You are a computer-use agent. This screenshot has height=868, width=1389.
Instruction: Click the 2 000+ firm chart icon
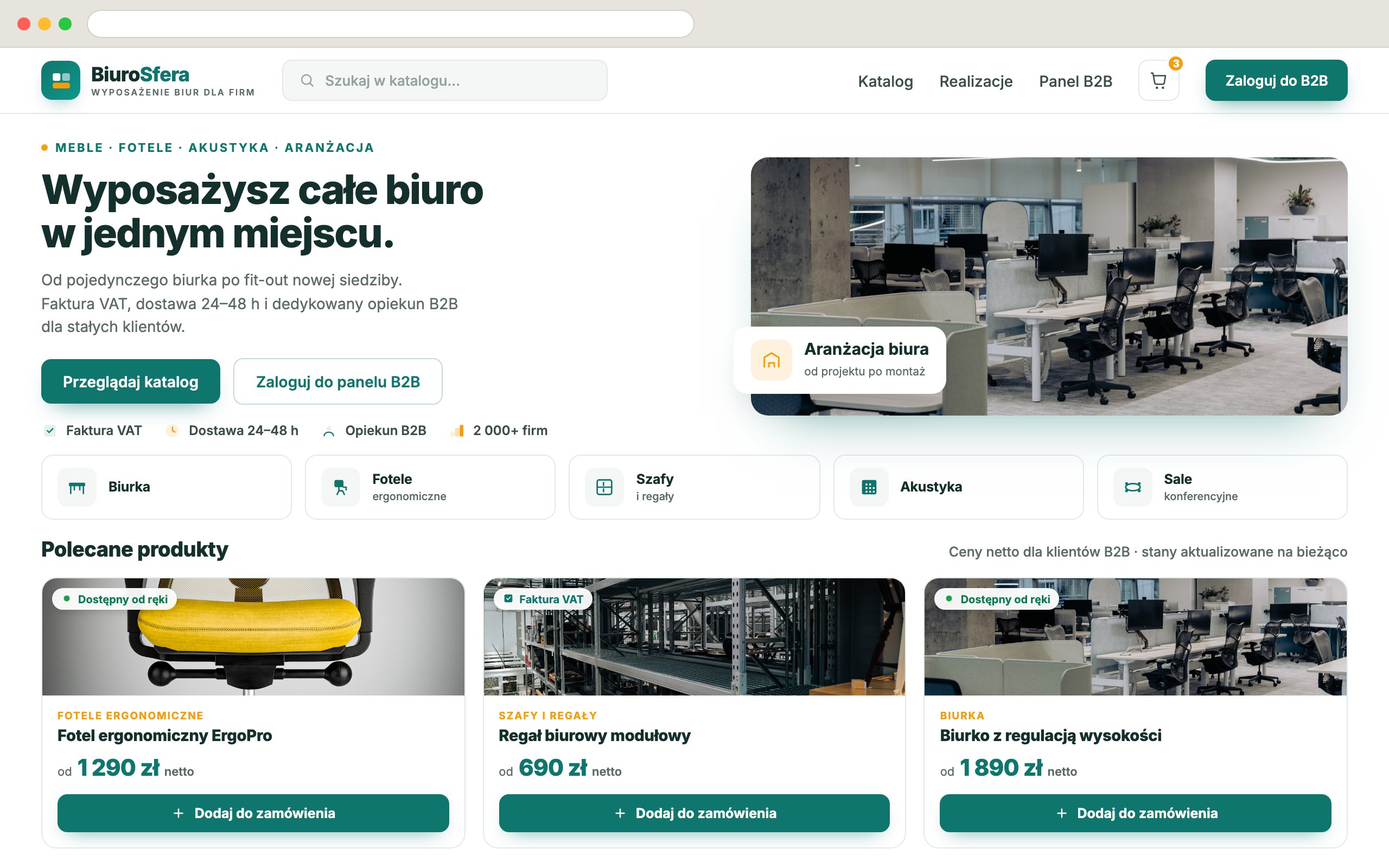(x=457, y=431)
